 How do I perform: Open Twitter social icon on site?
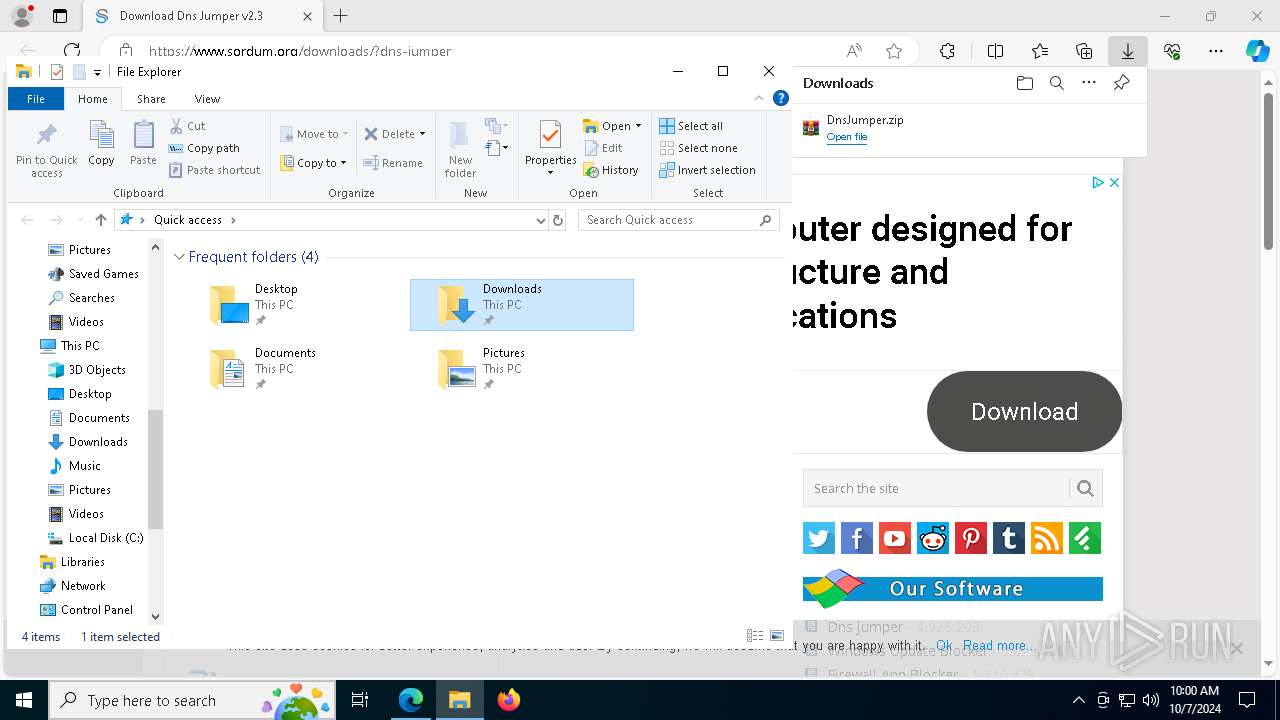[x=819, y=538]
